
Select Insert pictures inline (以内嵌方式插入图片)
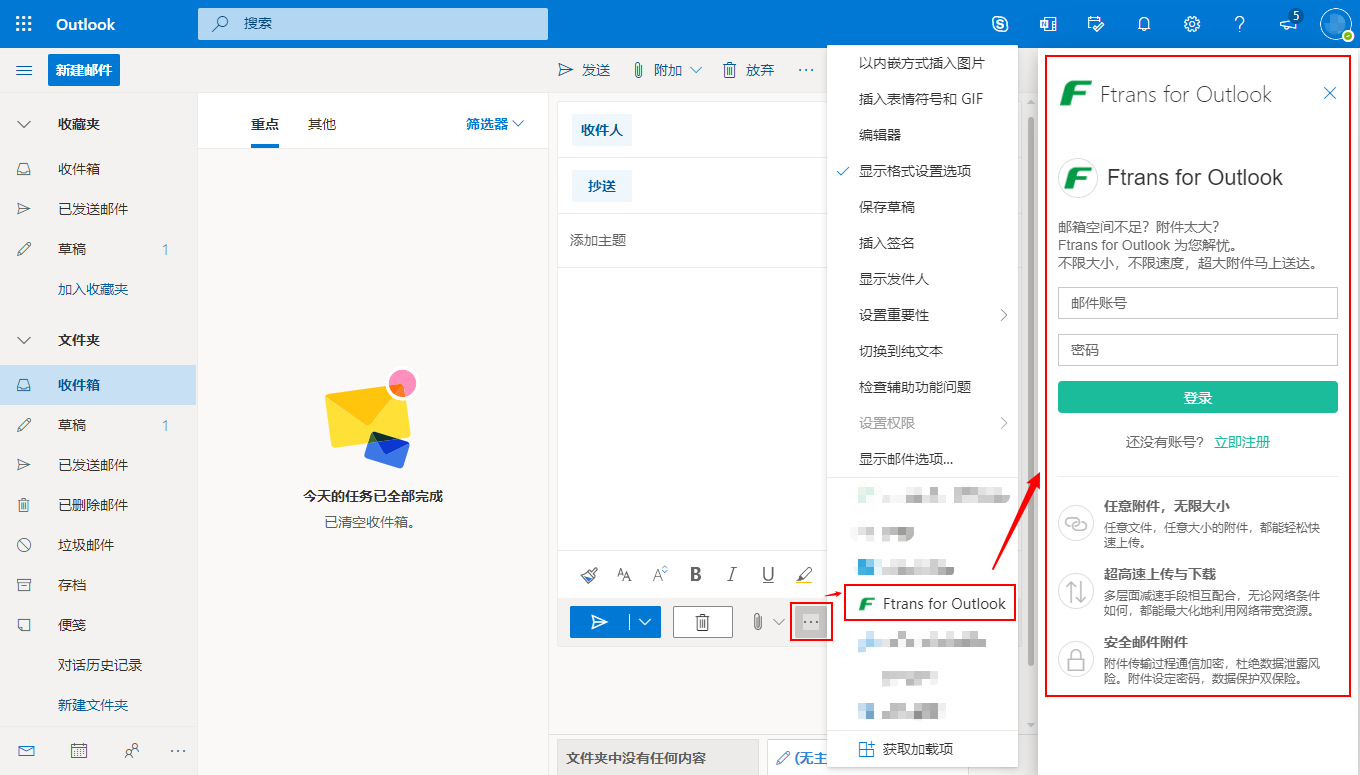tap(922, 63)
